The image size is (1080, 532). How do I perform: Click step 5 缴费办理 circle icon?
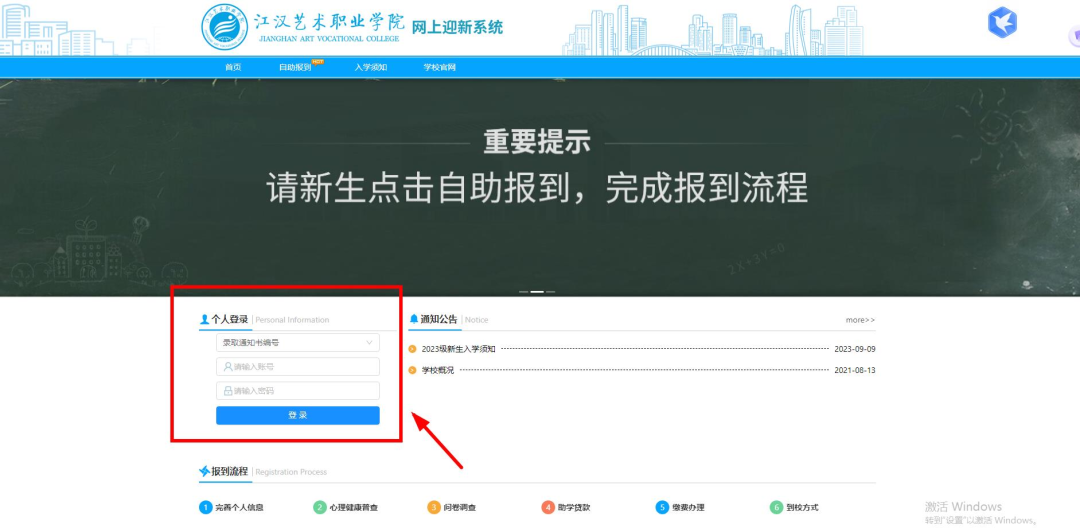click(662, 507)
